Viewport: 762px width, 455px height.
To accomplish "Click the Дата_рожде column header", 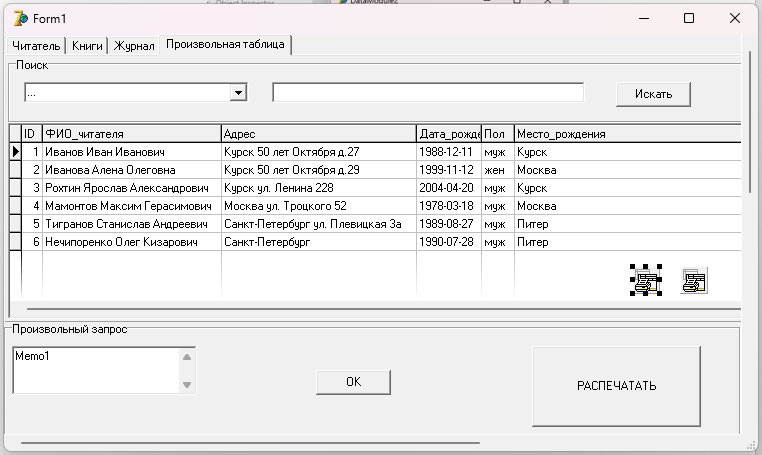I will [x=449, y=134].
